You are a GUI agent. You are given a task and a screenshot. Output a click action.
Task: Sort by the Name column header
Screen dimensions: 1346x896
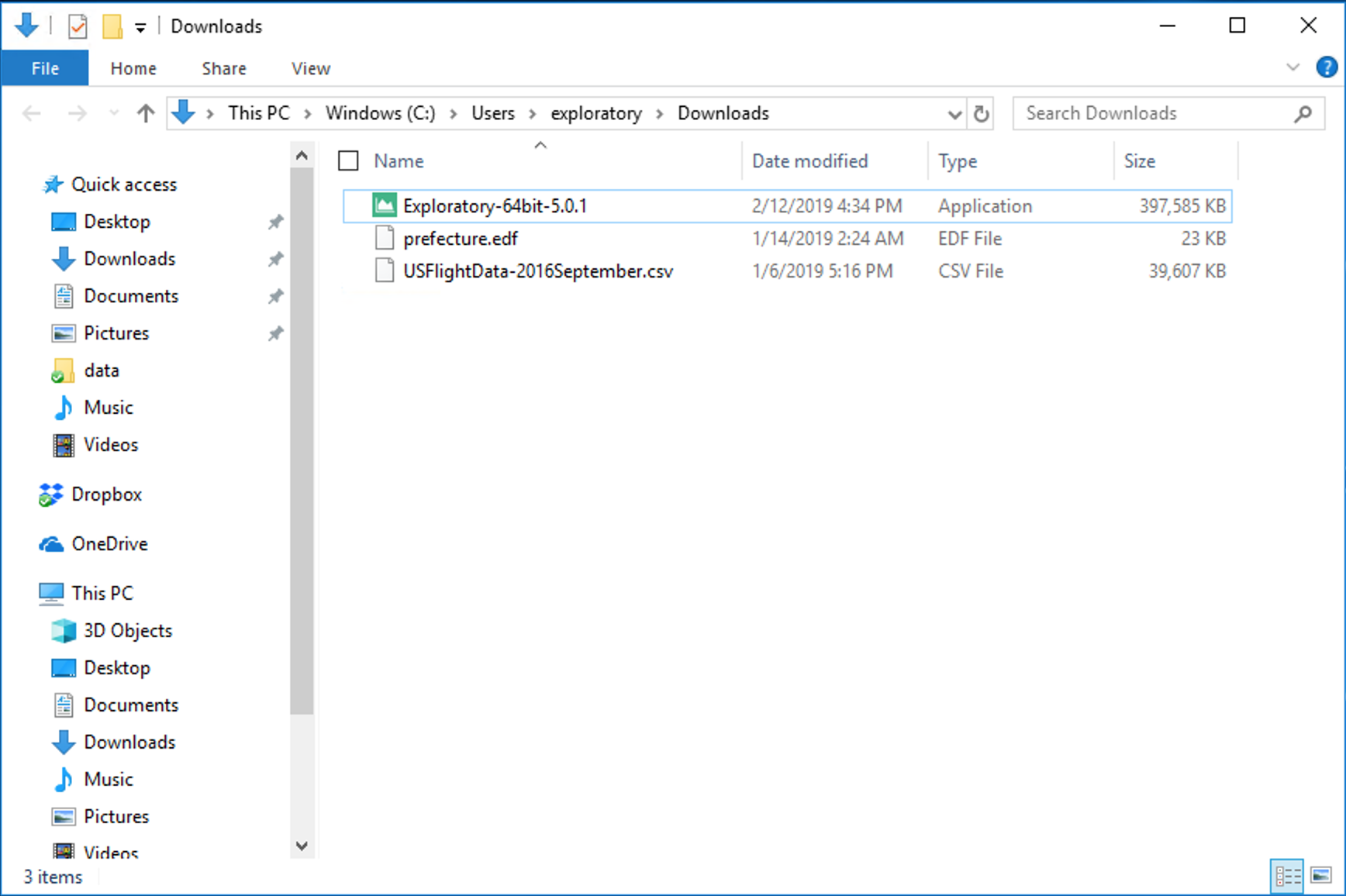click(x=399, y=161)
